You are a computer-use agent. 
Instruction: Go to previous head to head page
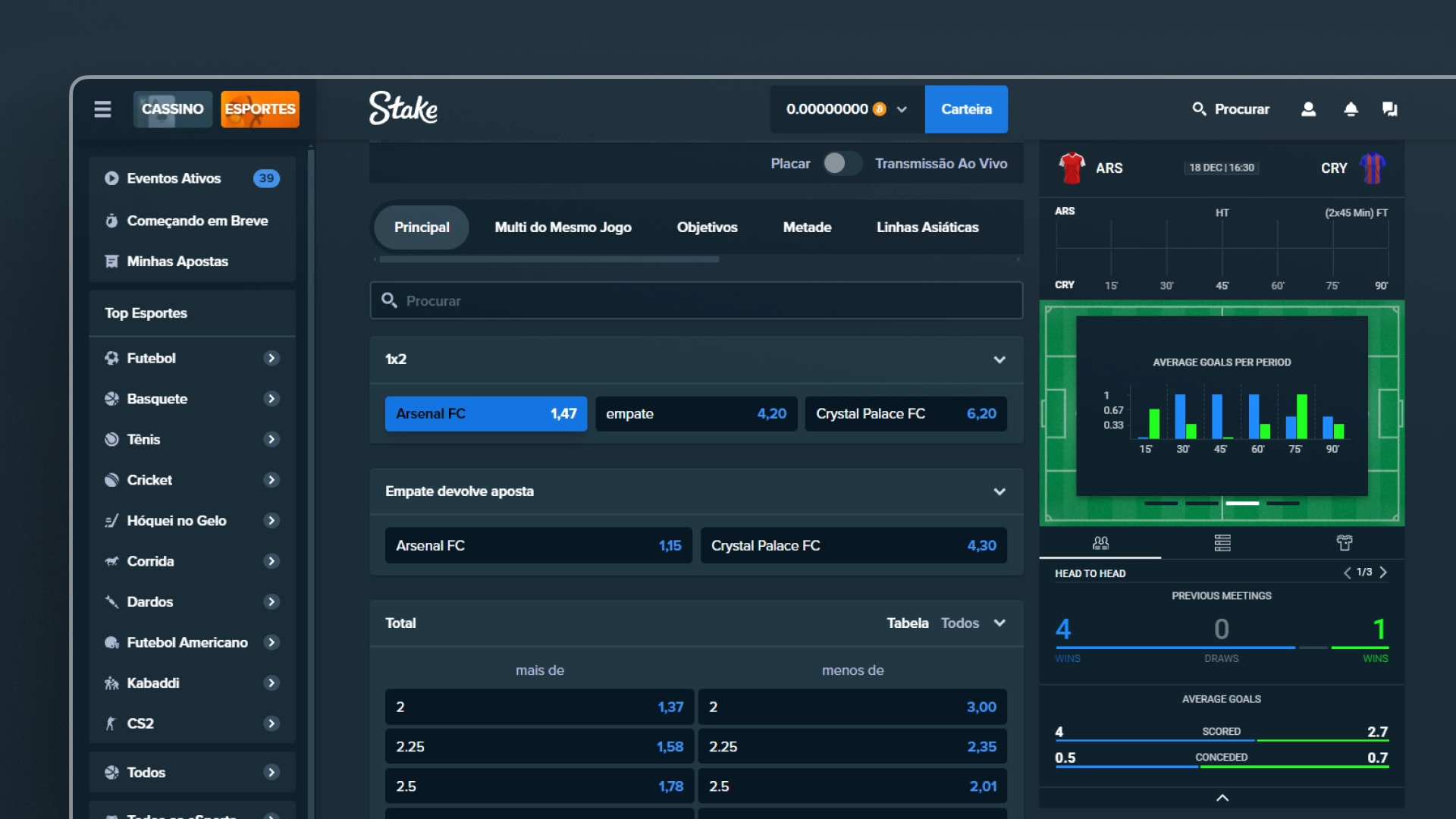(1347, 573)
